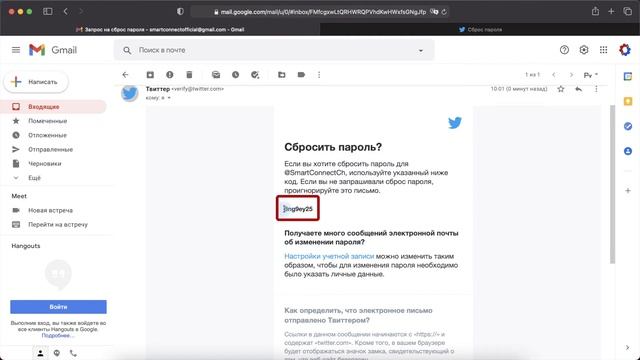Snooze this email with clock icon

click(x=236, y=75)
